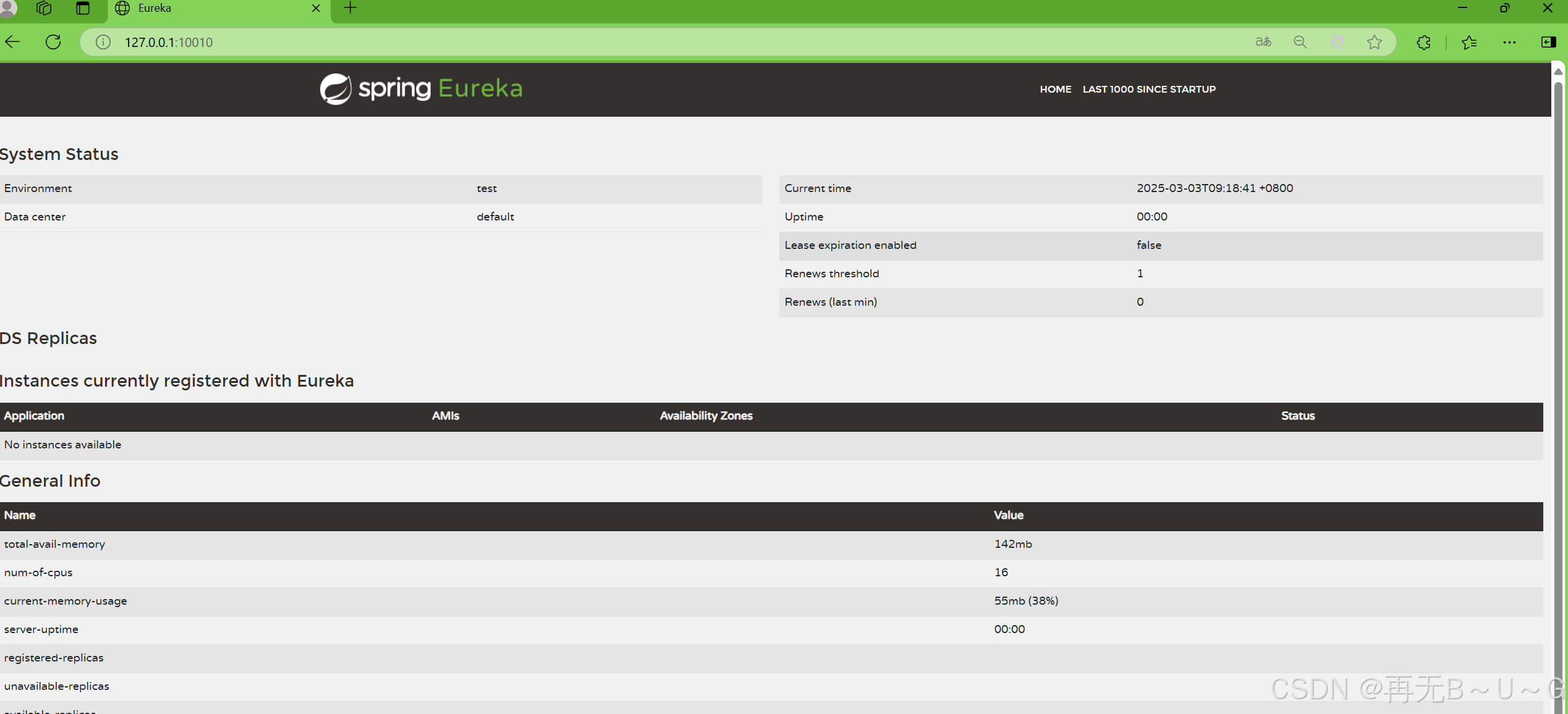This screenshot has width=1568, height=714.
Task: Click the workspaces icon in title bar
Action: (44, 8)
